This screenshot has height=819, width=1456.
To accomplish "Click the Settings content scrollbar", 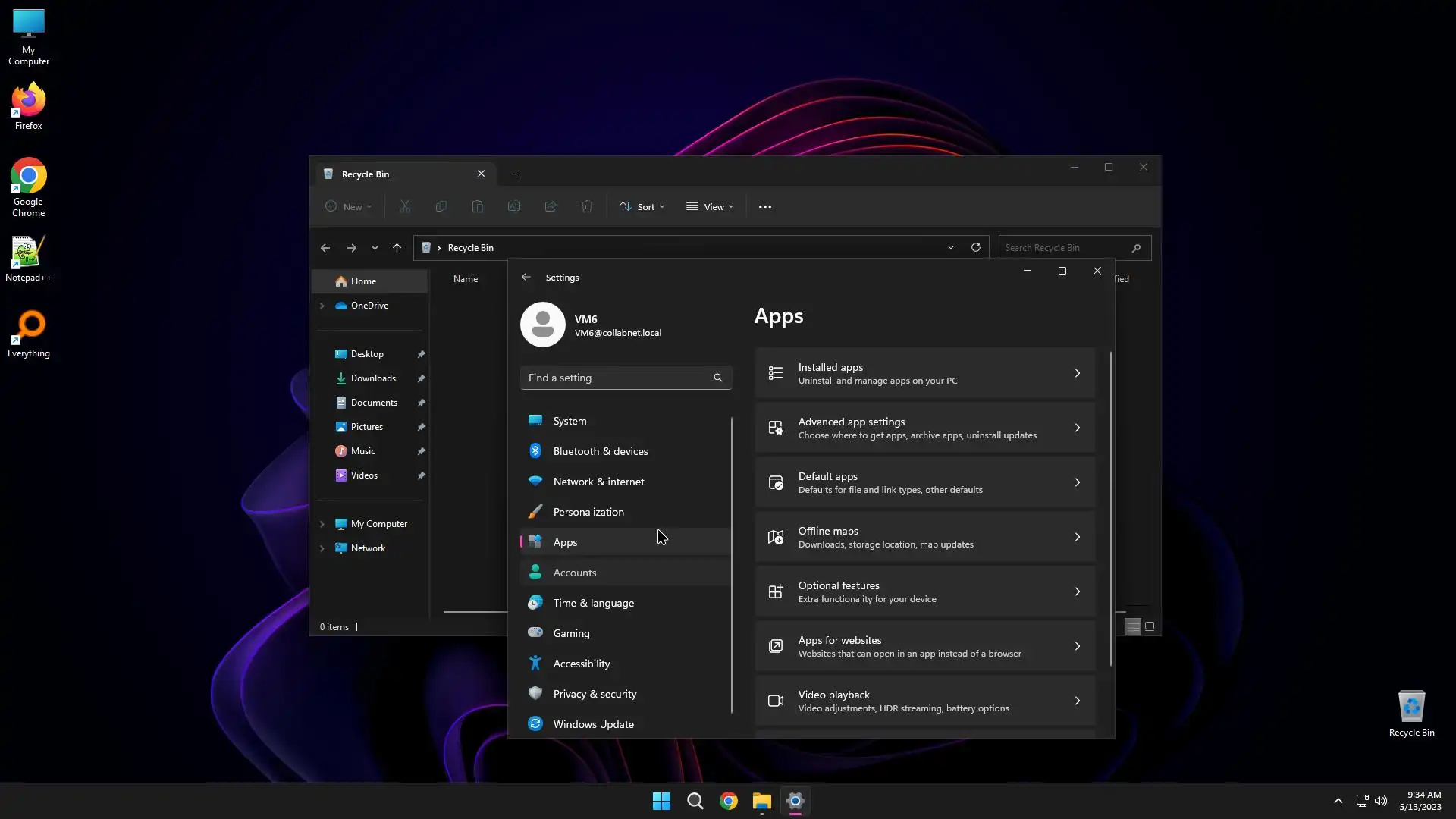I will coord(1111,508).
